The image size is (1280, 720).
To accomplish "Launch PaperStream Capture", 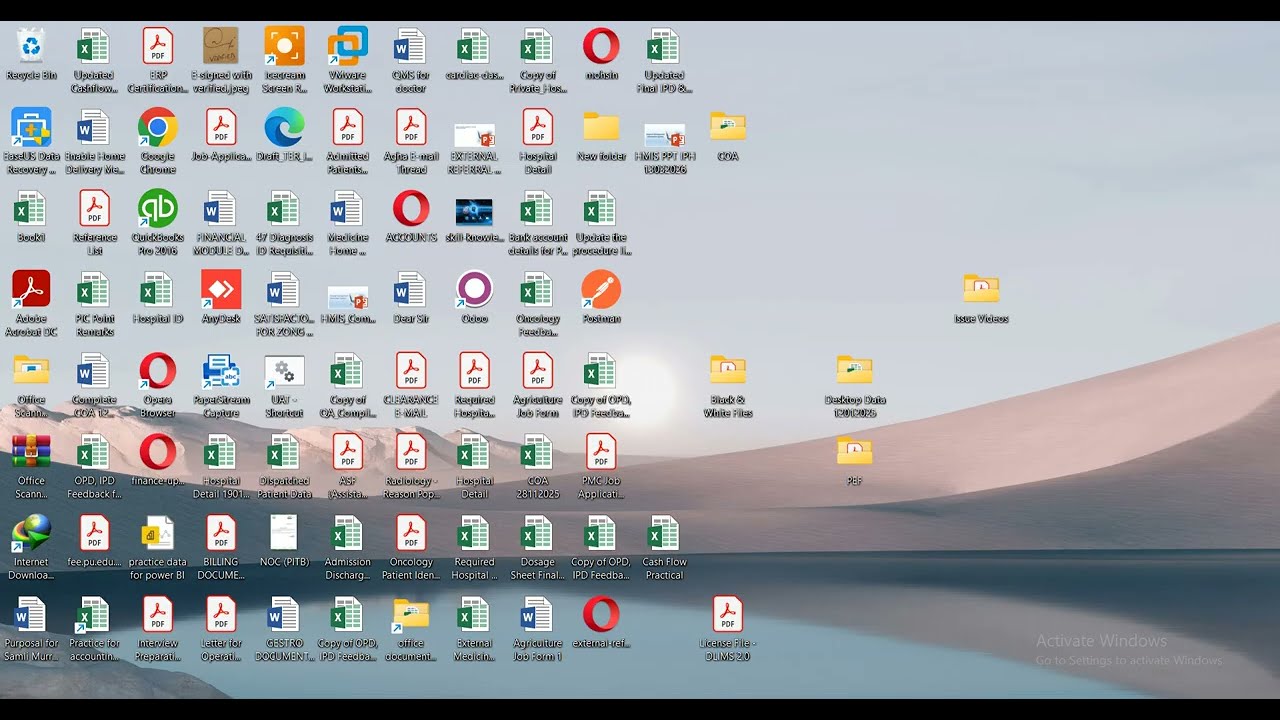I will coord(221,371).
